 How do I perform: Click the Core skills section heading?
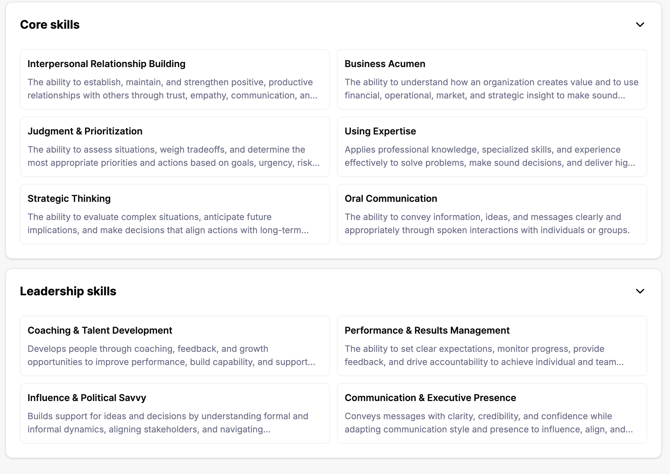[50, 25]
